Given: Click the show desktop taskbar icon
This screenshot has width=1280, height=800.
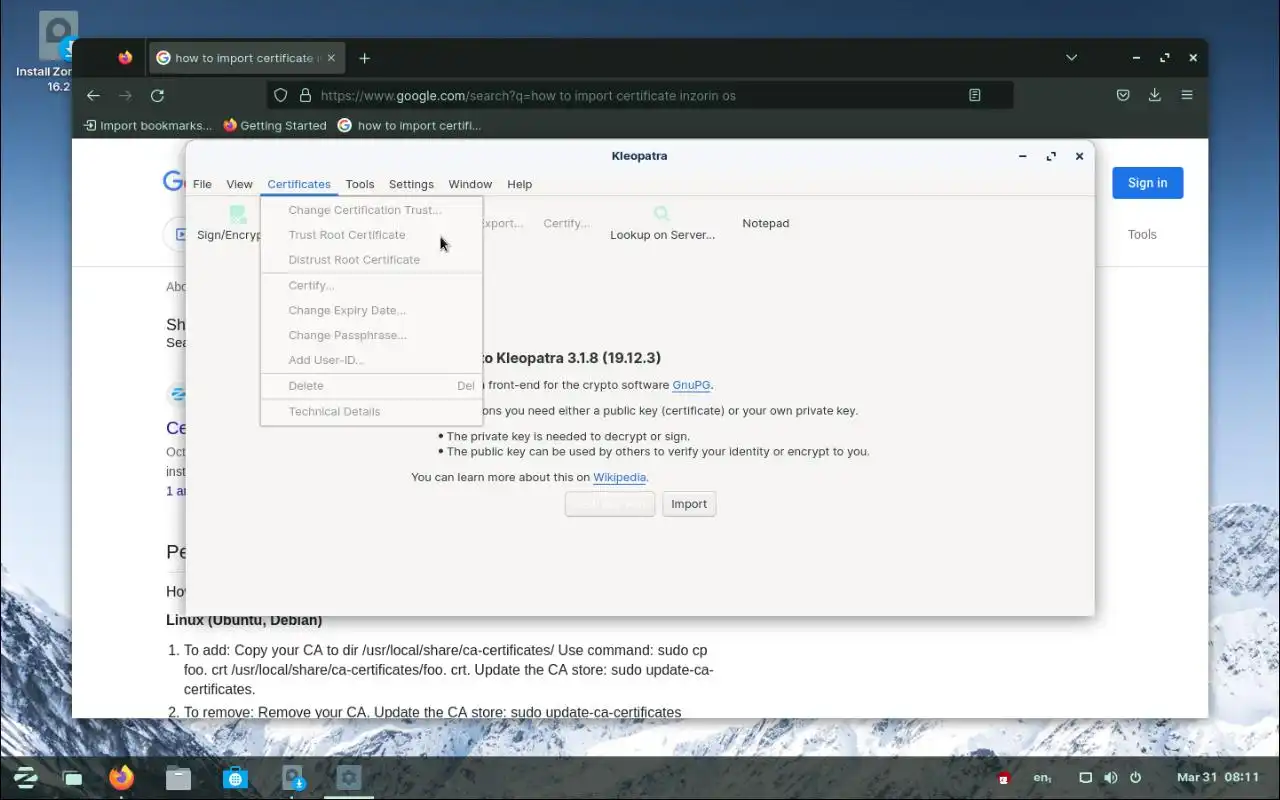Looking at the screenshot, I should click(x=73, y=777).
